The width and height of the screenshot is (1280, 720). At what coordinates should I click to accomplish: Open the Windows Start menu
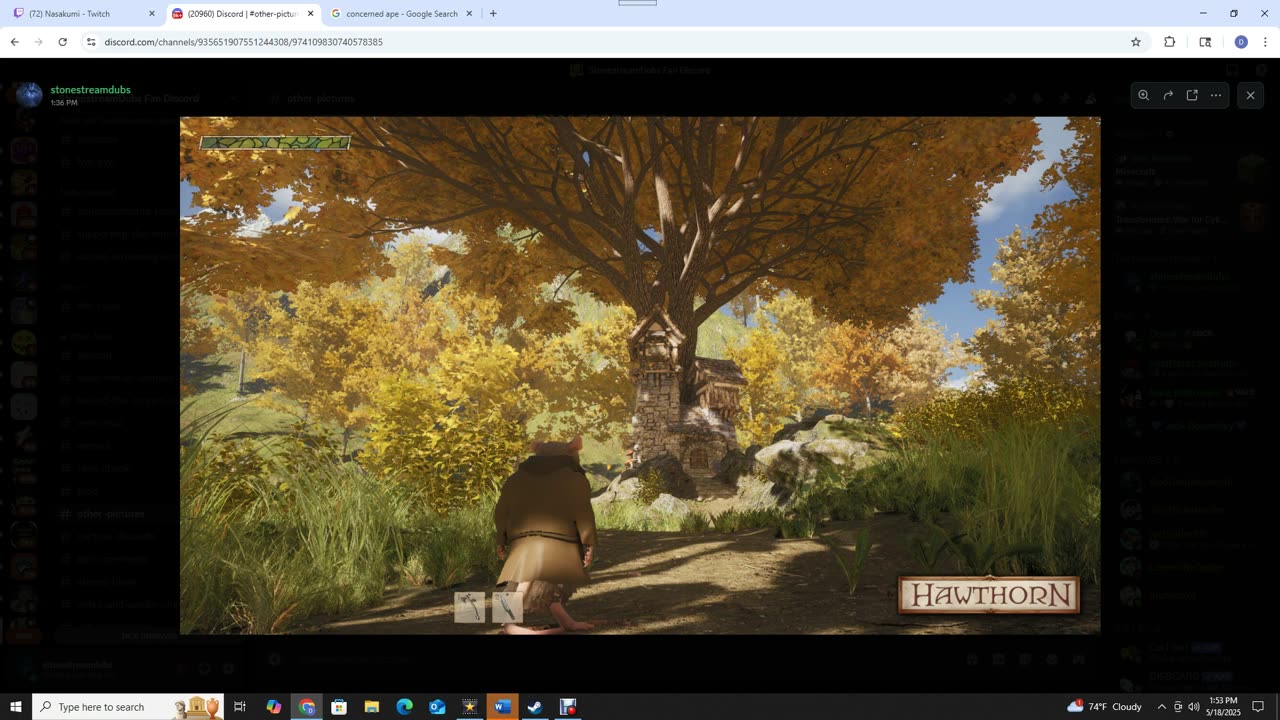(16, 707)
